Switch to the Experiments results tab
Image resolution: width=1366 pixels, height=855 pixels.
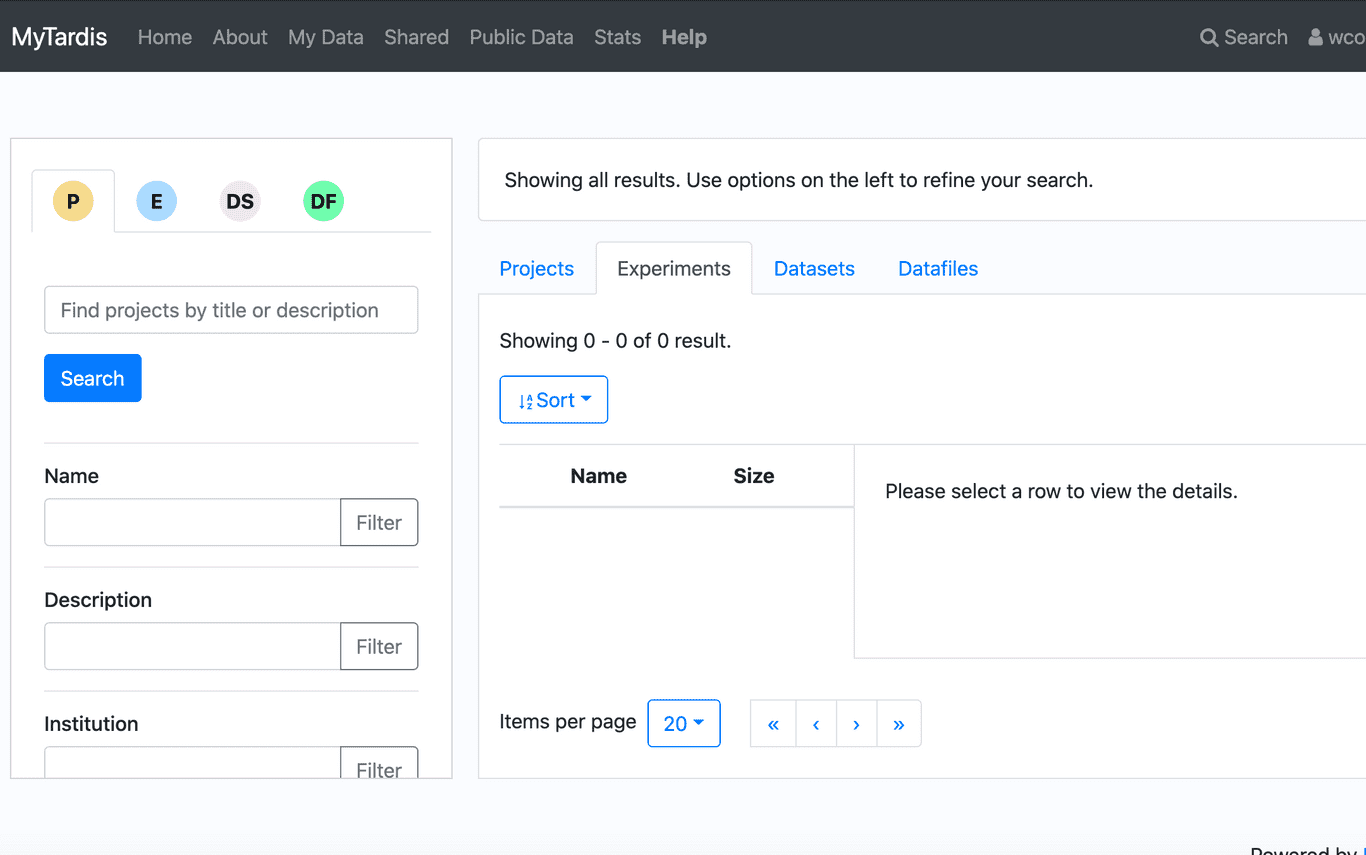(x=674, y=268)
